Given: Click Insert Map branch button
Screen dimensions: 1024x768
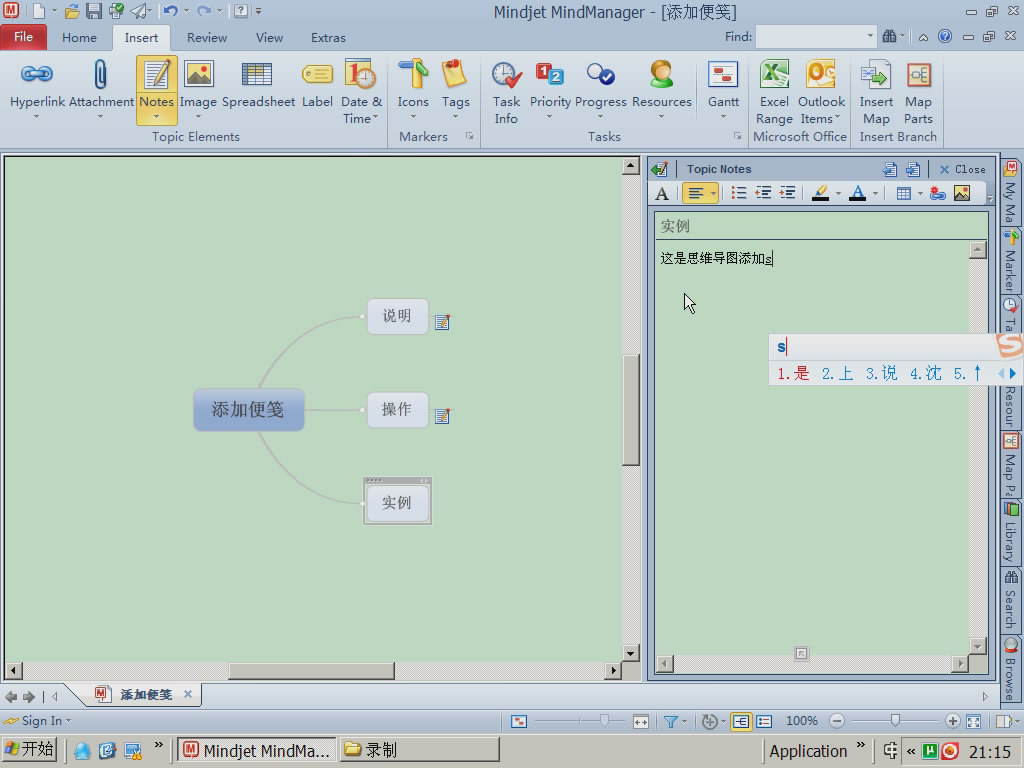Looking at the screenshot, I should point(876,91).
